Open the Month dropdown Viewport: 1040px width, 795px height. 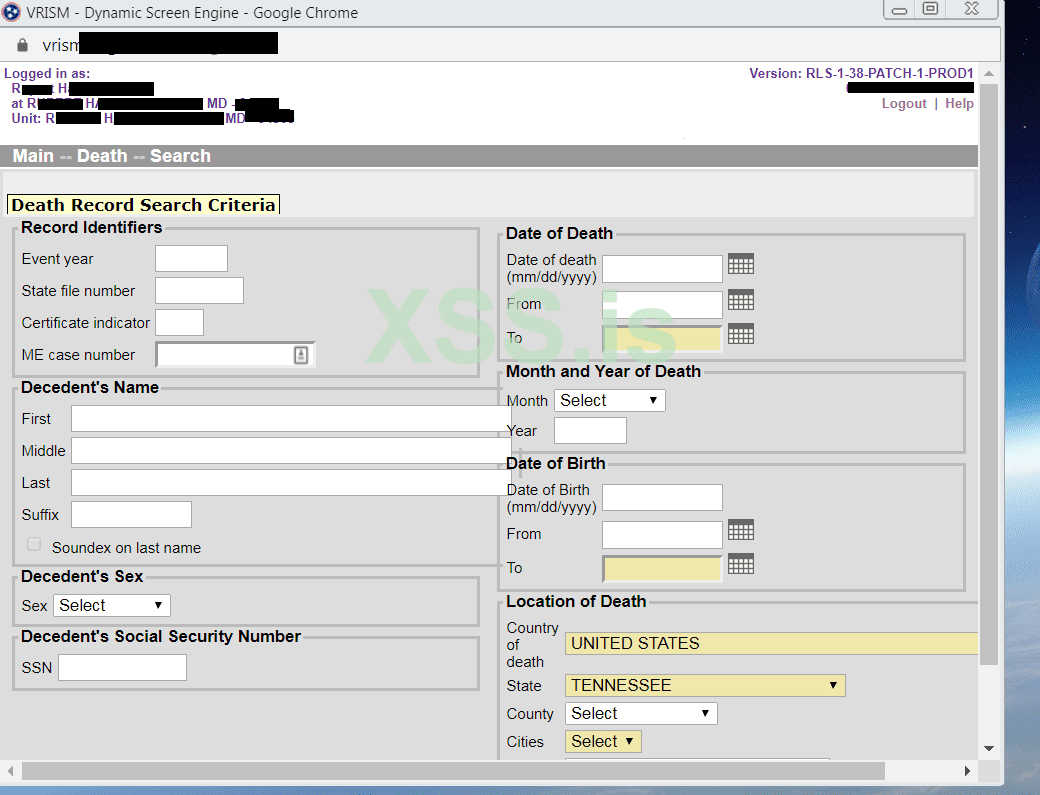[610, 400]
